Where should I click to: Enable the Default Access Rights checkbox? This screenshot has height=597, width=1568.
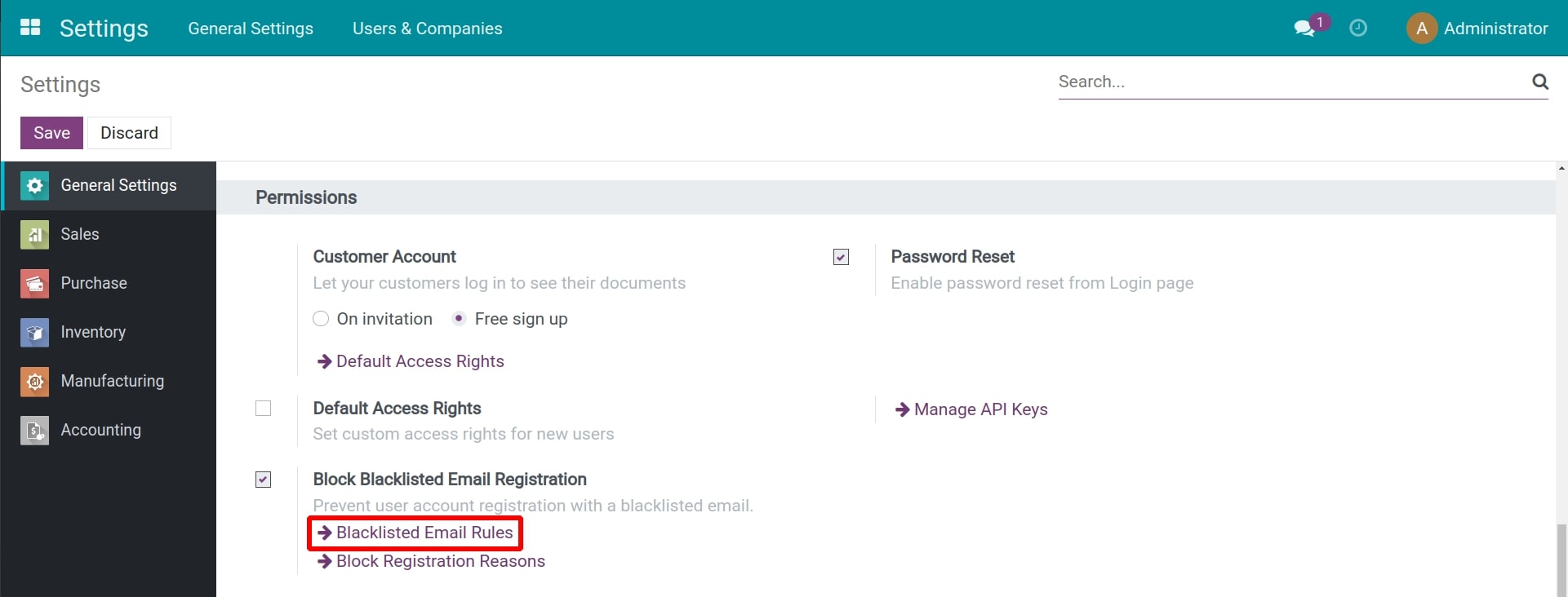pos(263,408)
